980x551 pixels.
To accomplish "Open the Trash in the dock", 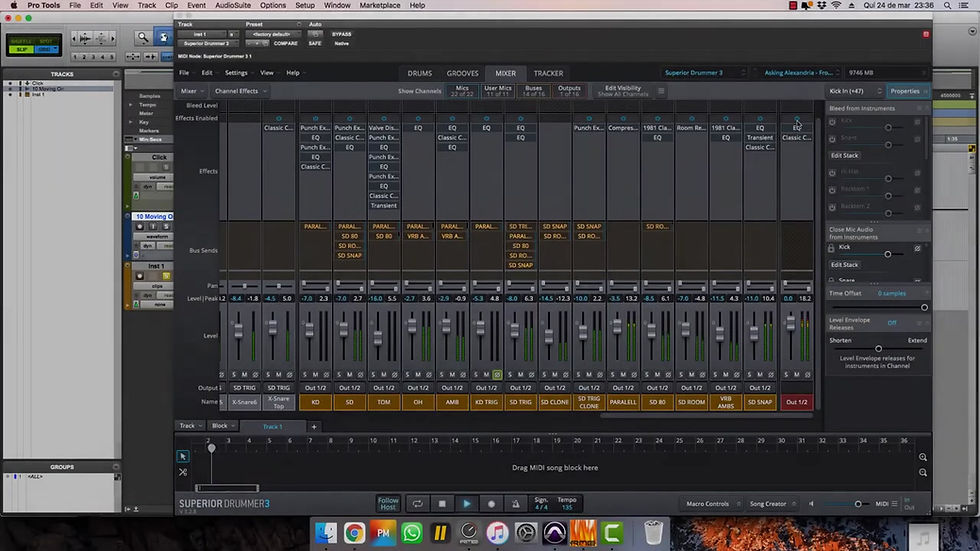I will coord(653,533).
